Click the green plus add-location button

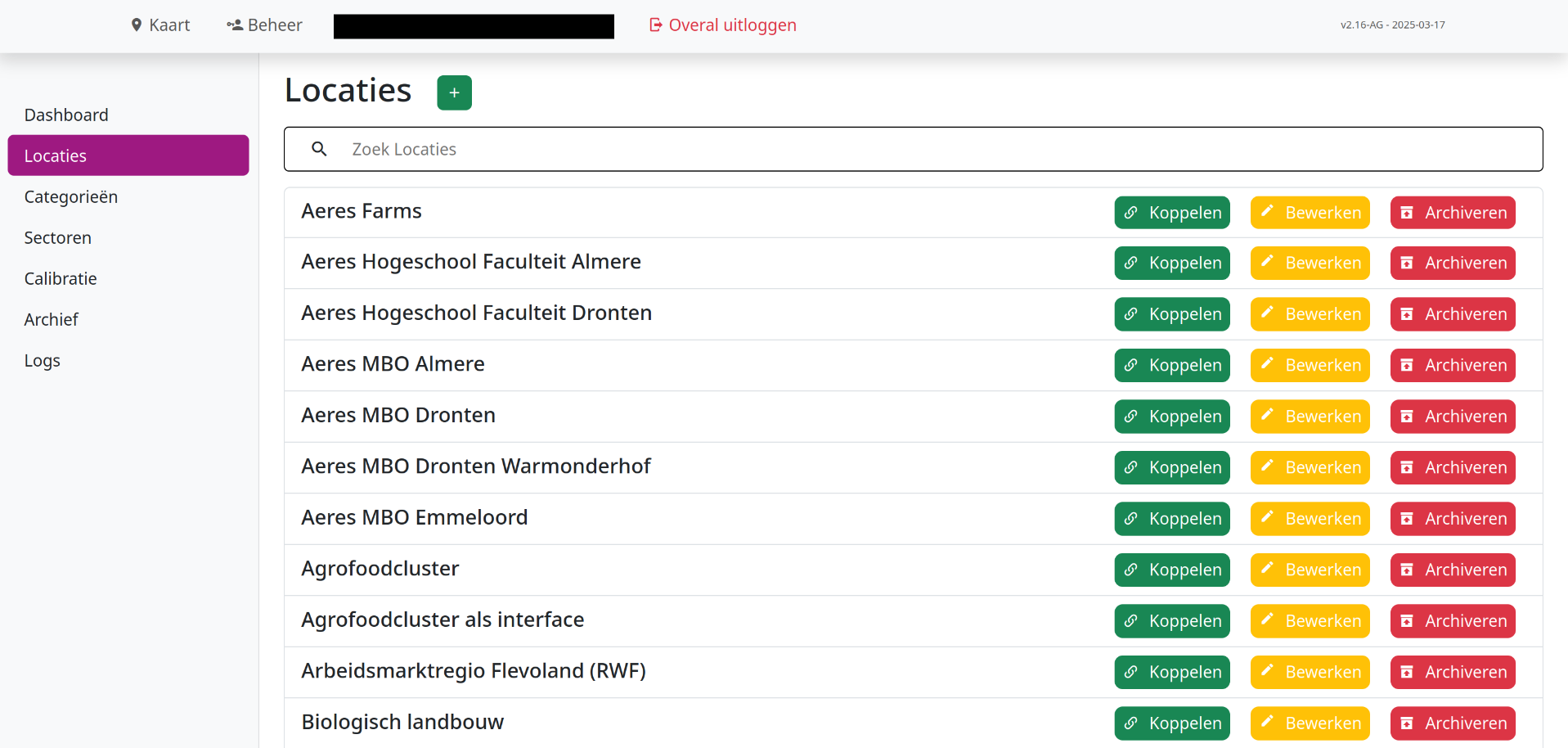click(x=454, y=92)
